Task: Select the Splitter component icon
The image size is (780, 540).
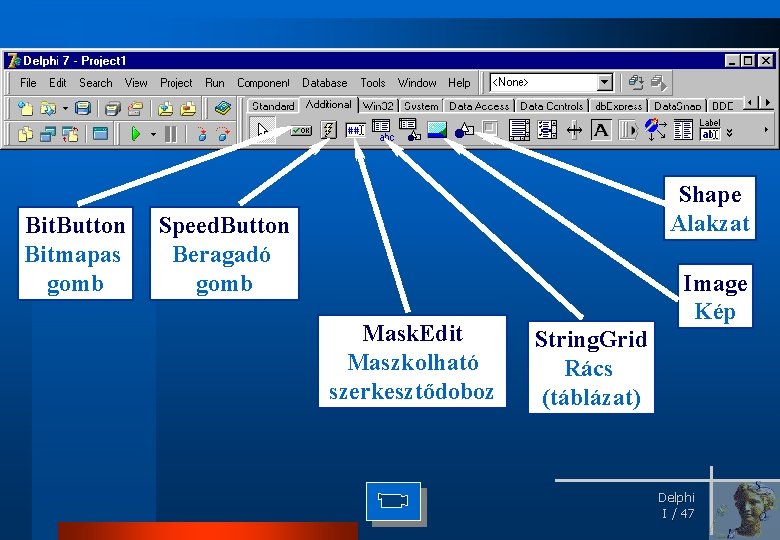Action: (574, 131)
